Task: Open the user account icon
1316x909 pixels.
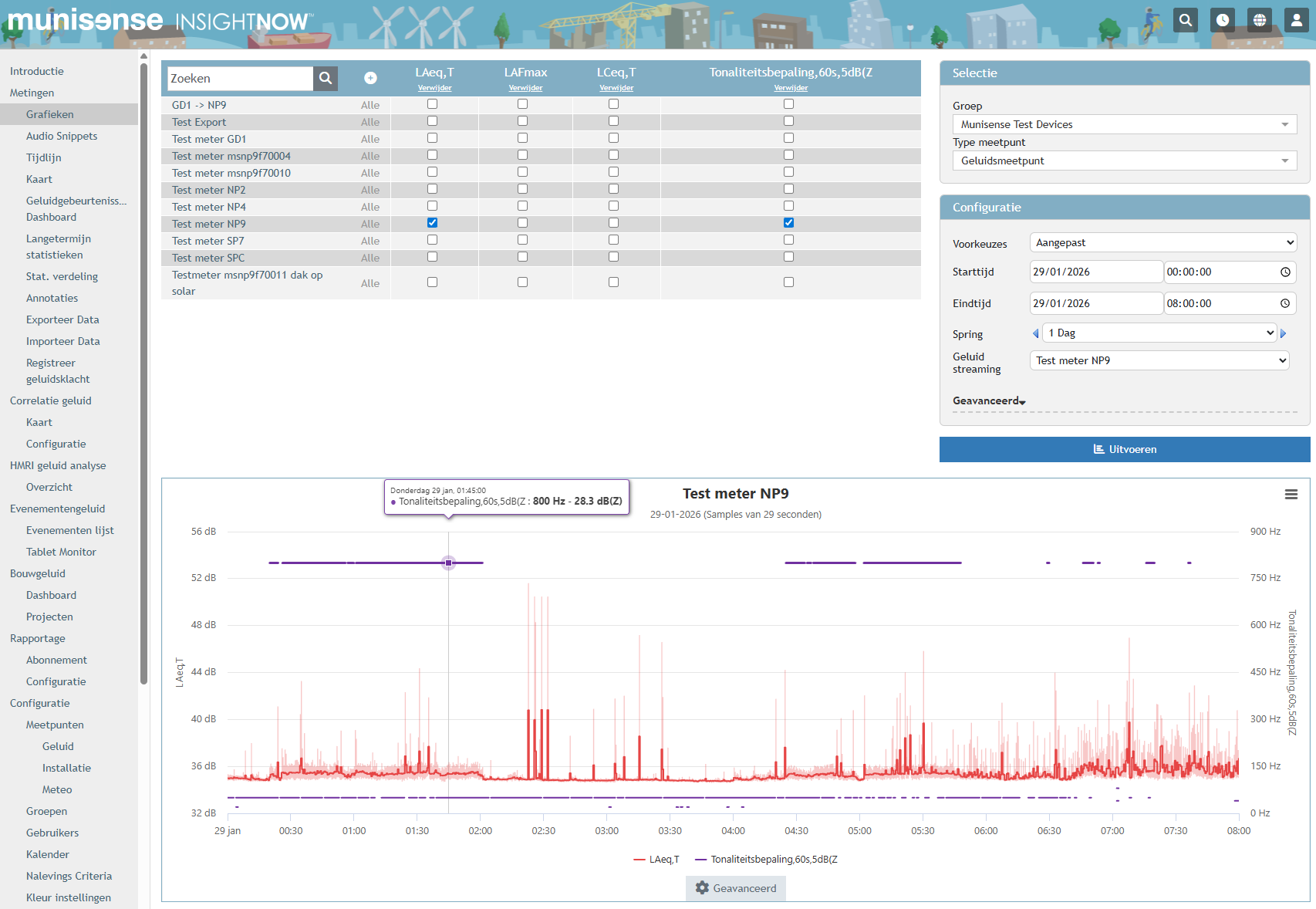Action: tap(1297, 20)
